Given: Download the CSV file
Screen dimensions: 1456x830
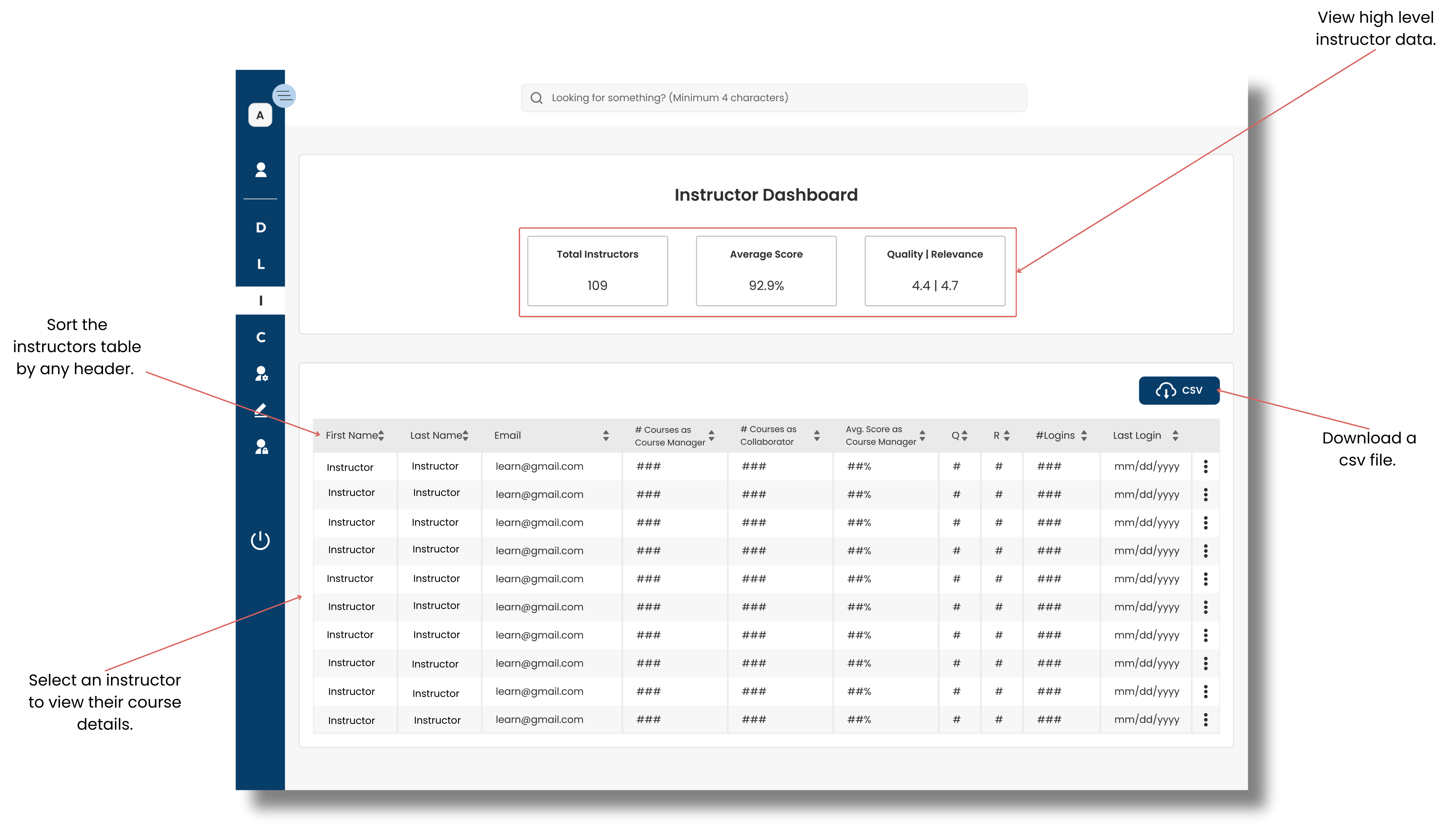Looking at the screenshot, I should pyautogui.click(x=1179, y=391).
